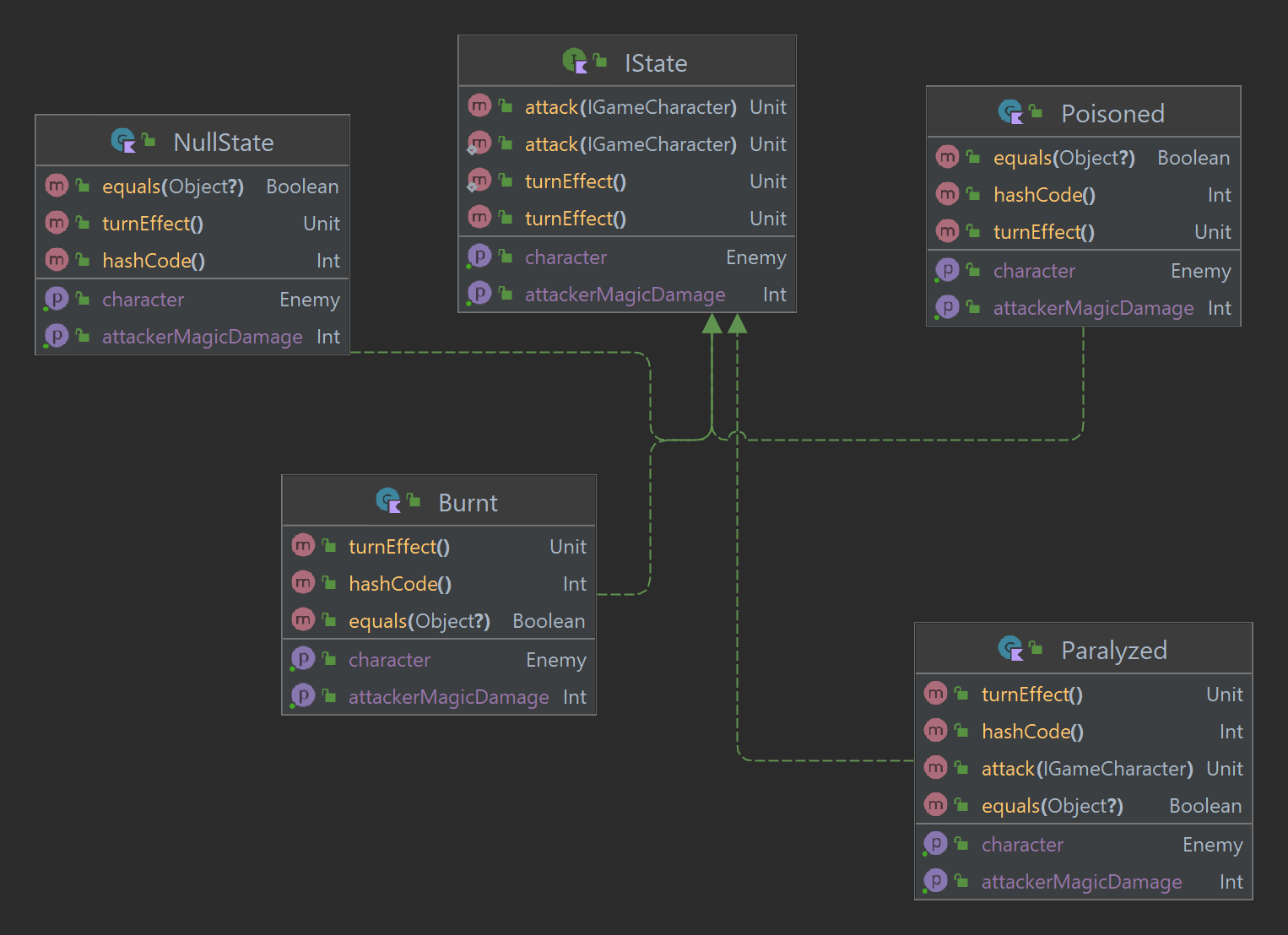
Task: Select character property in Paralyzed
Action: coord(1022,845)
